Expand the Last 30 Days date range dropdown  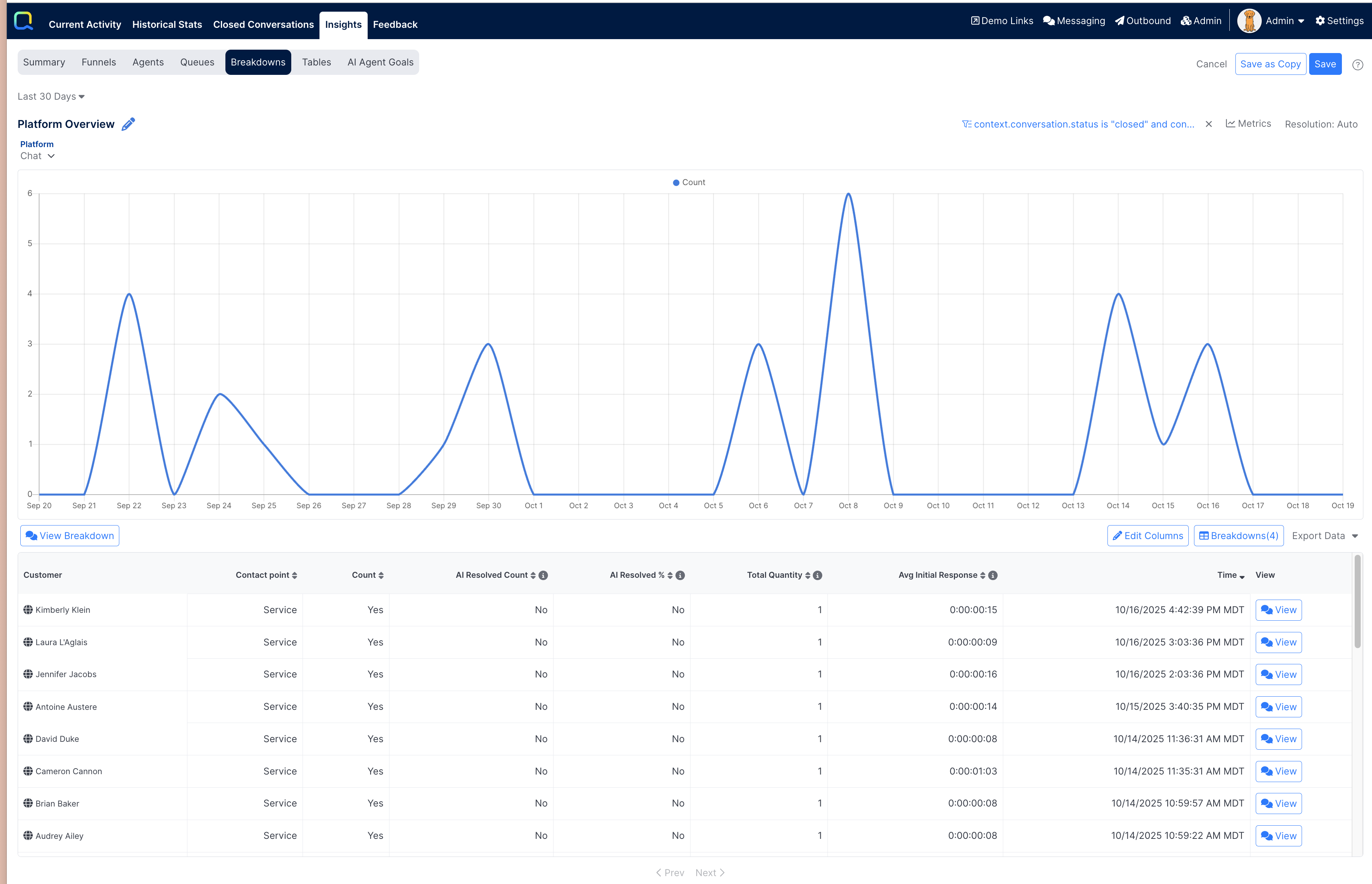pyautogui.click(x=51, y=96)
